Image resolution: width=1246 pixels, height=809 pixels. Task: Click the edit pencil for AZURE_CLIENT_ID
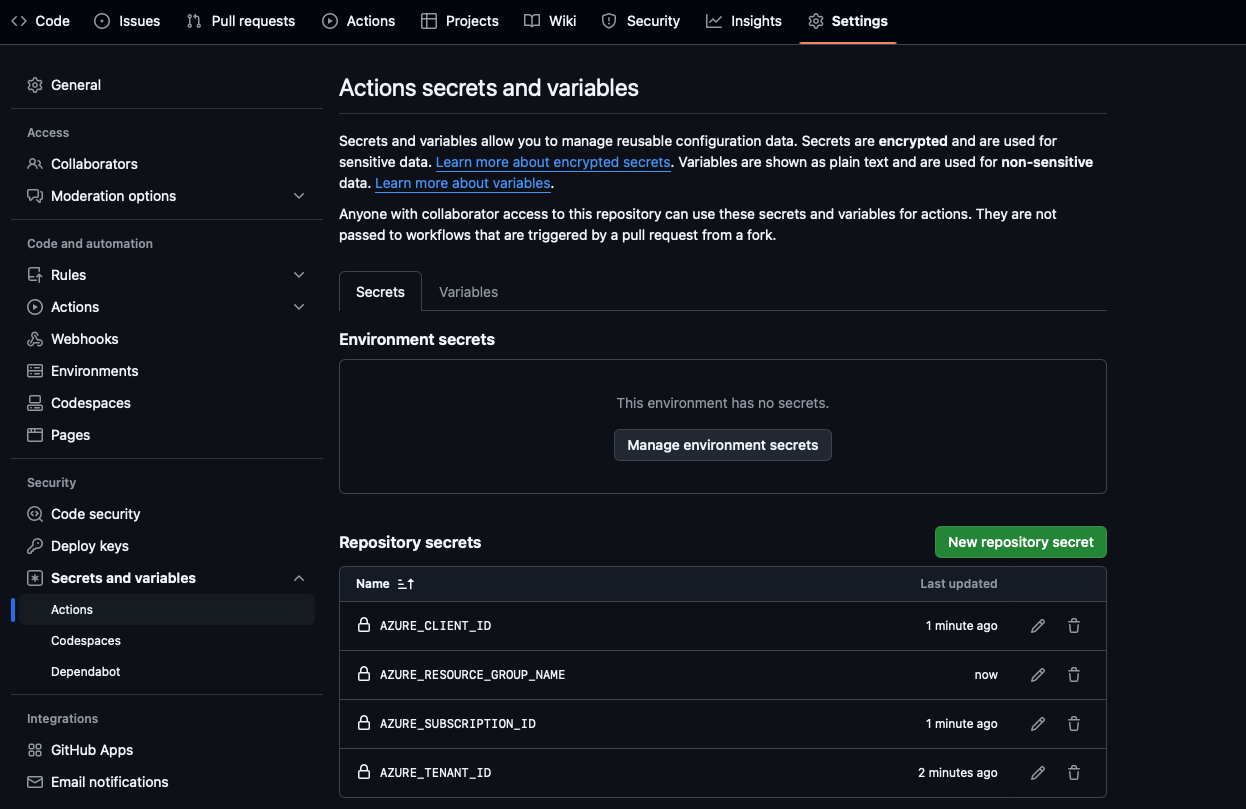tap(1037, 625)
